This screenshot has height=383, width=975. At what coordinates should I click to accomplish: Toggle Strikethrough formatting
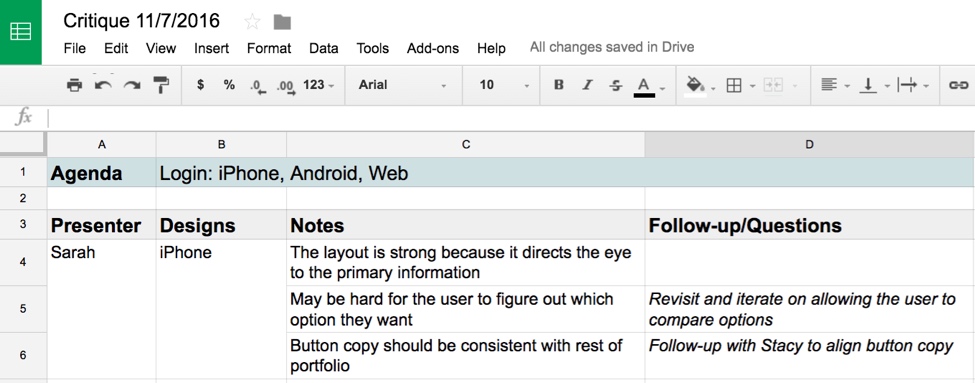(616, 85)
